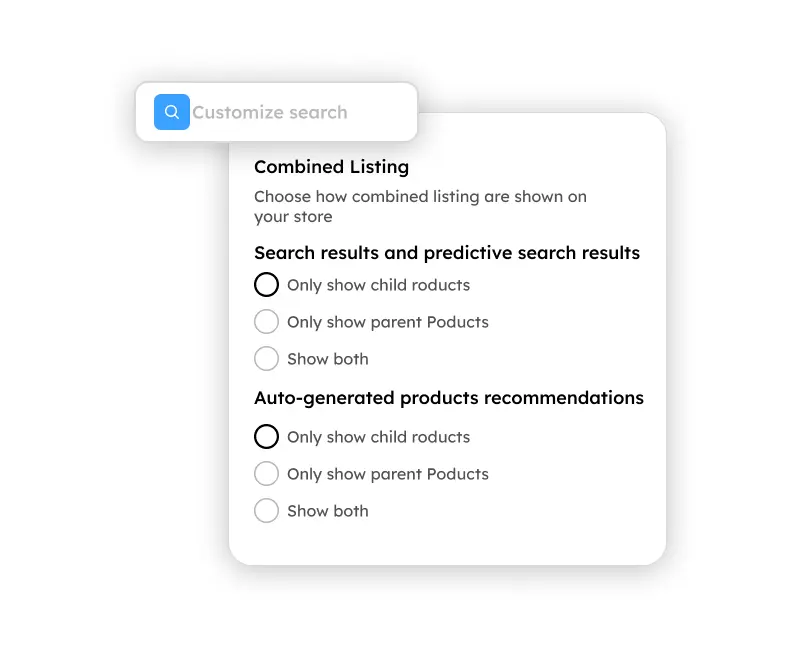Click the 'Only show parent Poducts' label text
Image resolution: width=800 pixels, height=647 pixels.
(x=387, y=321)
